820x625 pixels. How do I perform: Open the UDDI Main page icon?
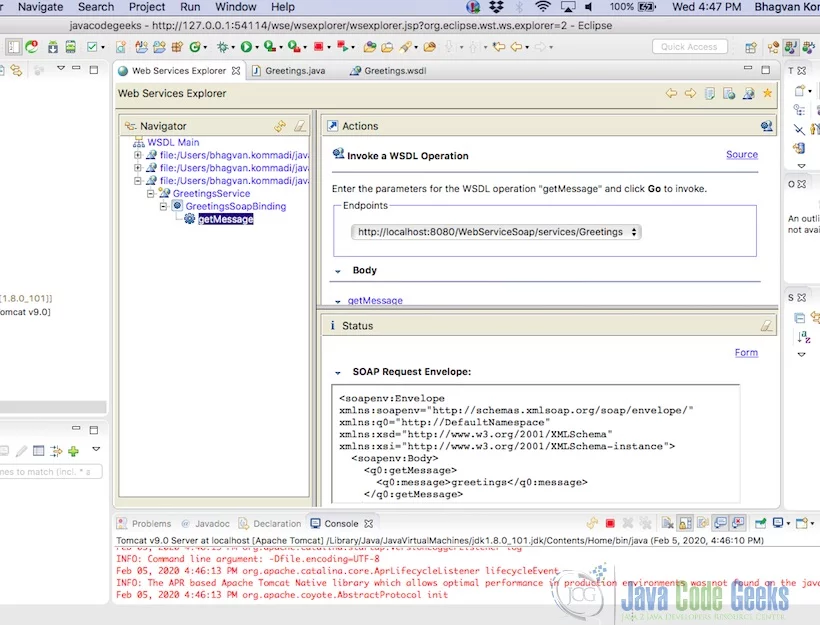[x=710, y=93]
